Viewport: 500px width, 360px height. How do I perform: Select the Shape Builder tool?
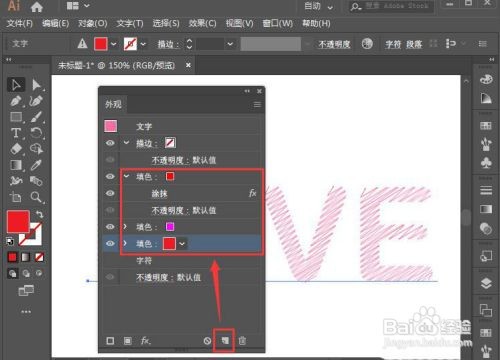(36, 149)
